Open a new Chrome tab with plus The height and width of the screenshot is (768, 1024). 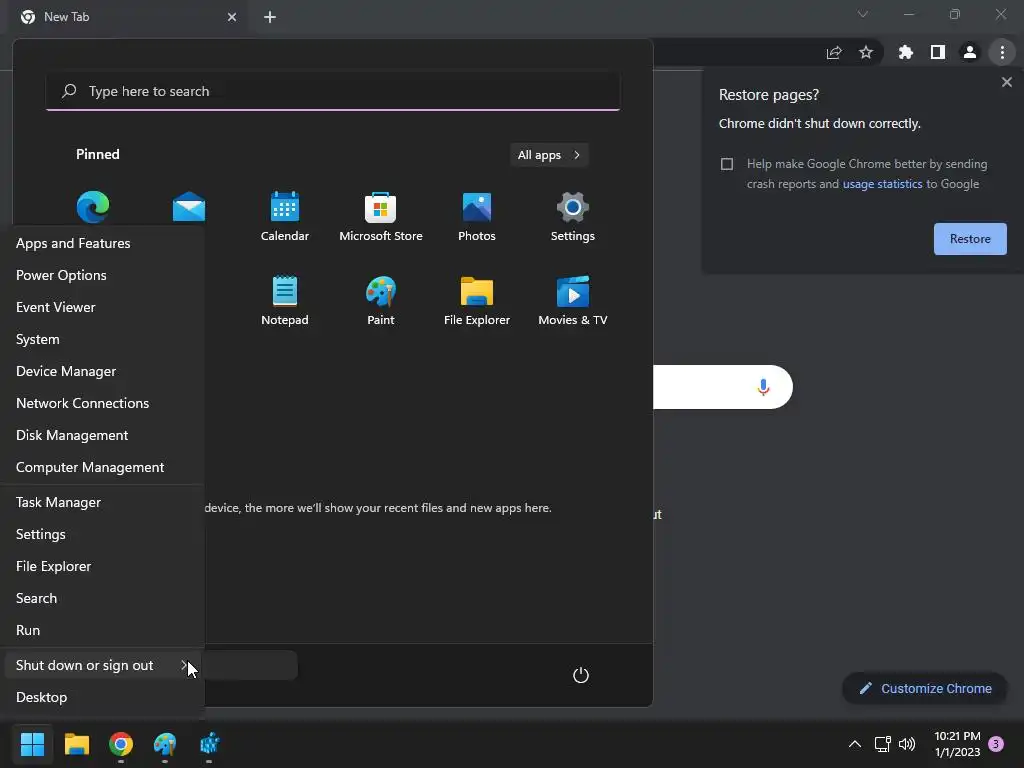pyautogui.click(x=270, y=17)
